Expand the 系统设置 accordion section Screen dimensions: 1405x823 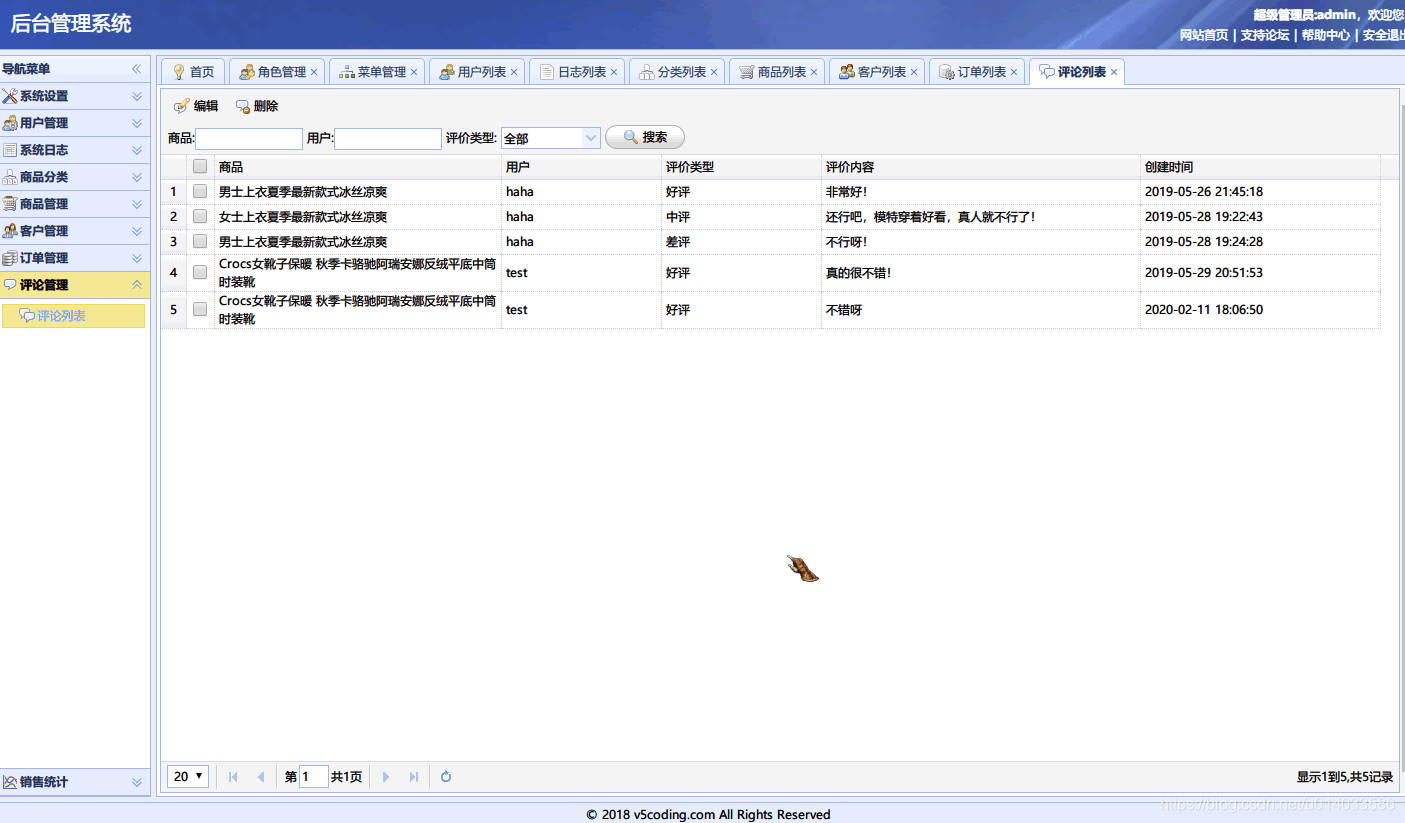click(x=137, y=96)
